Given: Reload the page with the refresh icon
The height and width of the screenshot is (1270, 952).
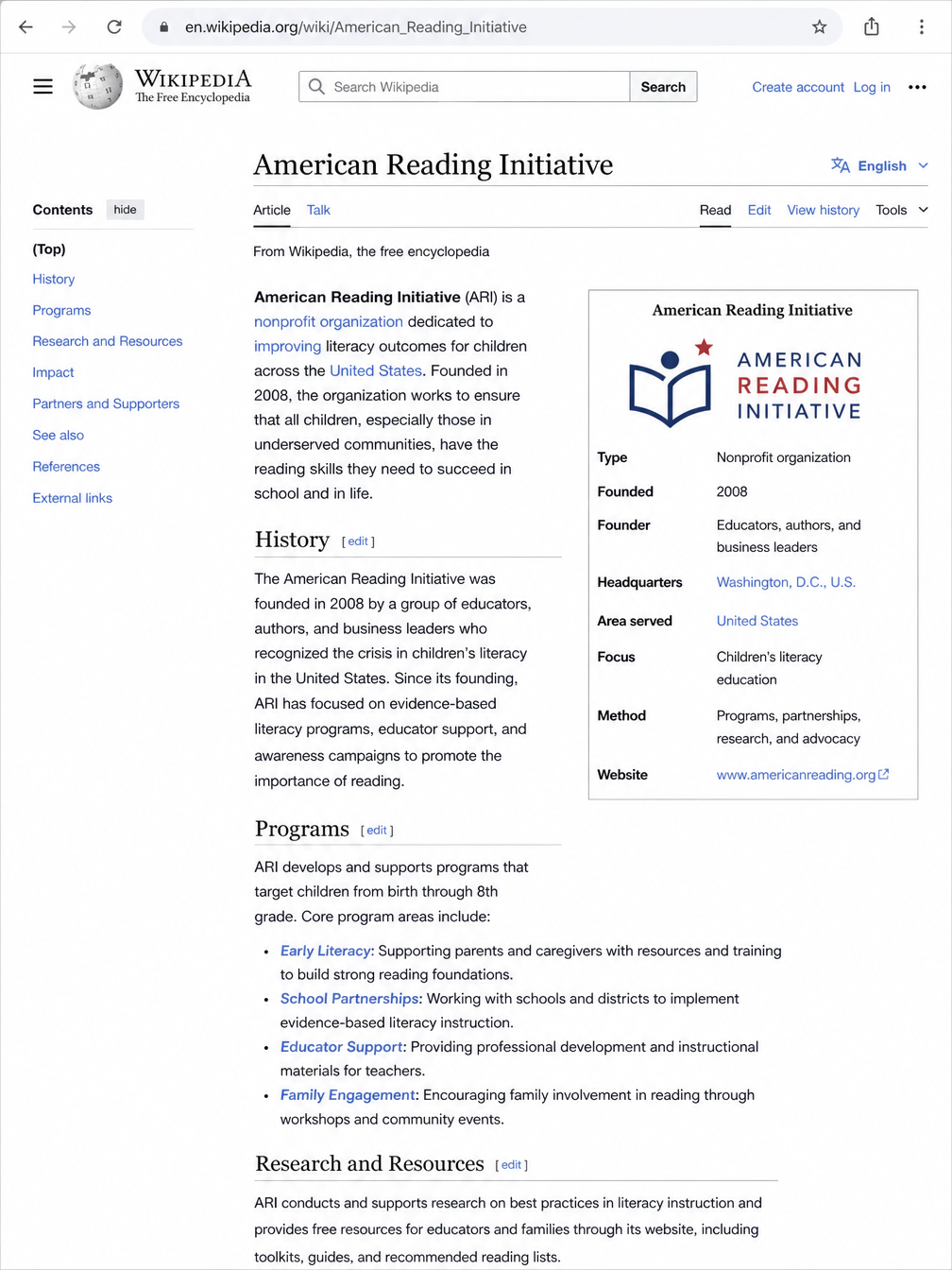Looking at the screenshot, I should click(114, 27).
